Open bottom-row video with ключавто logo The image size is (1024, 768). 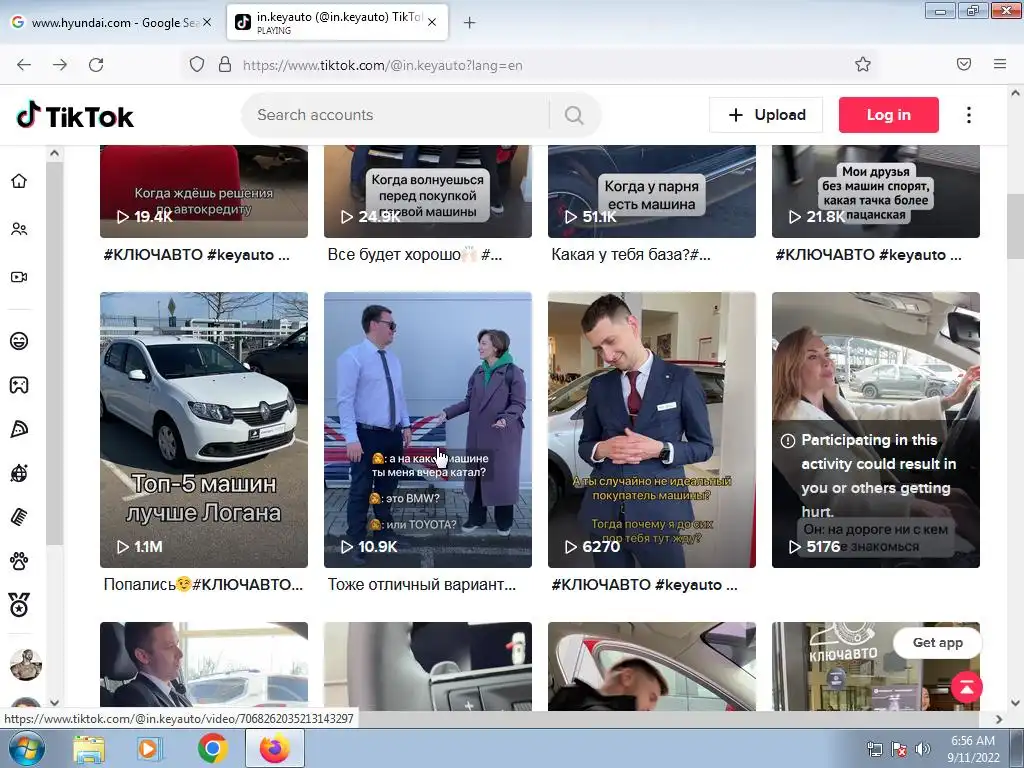[876, 666]
